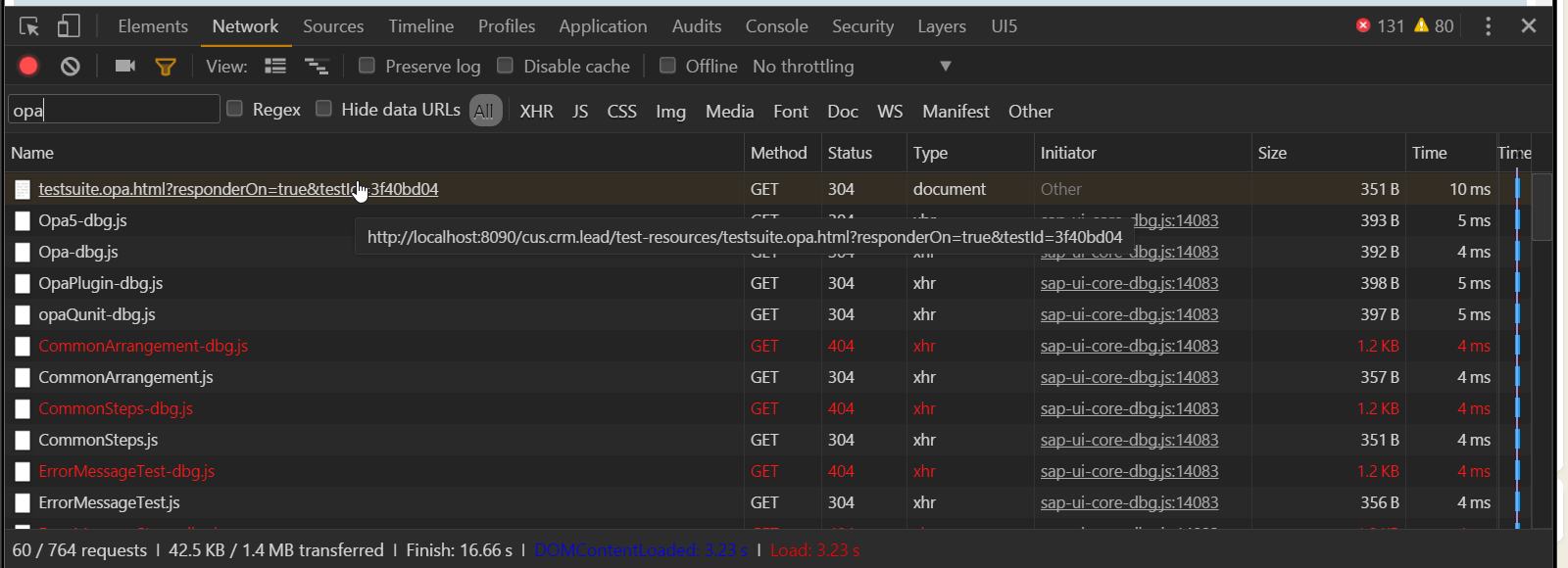Screen dimensions: 1568x568
Task: Open the No throttling dropdown
Action: (852, 66)
